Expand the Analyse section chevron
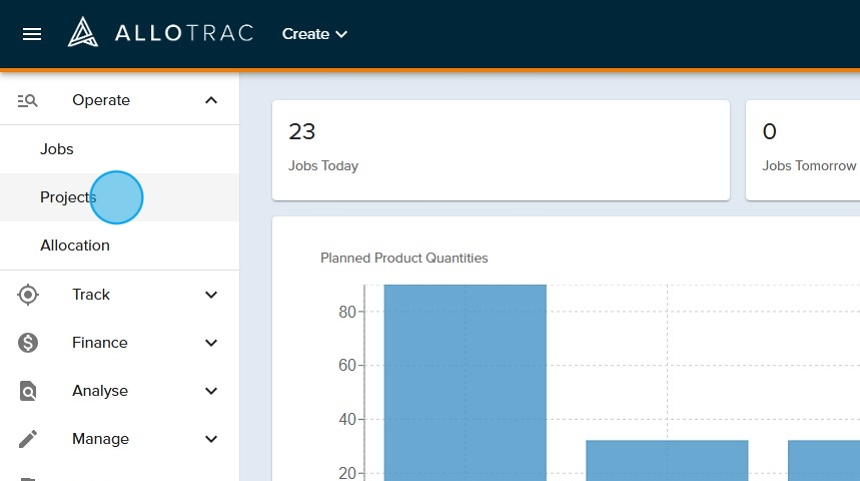860x481 pixels. point(211,391)
